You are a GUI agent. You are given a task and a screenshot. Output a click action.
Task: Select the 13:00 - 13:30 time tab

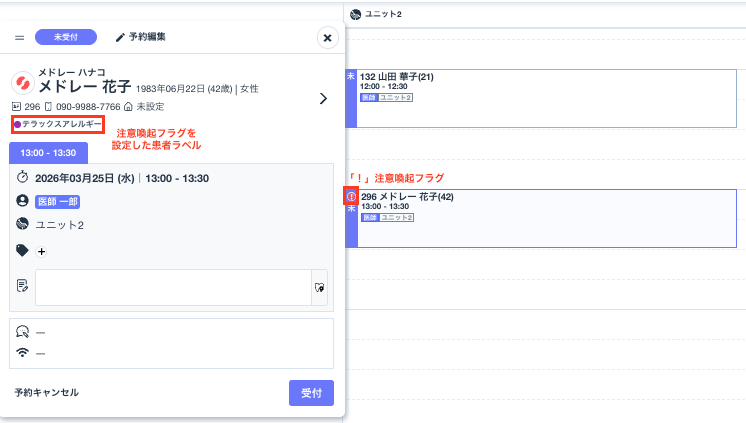point(48,153)
